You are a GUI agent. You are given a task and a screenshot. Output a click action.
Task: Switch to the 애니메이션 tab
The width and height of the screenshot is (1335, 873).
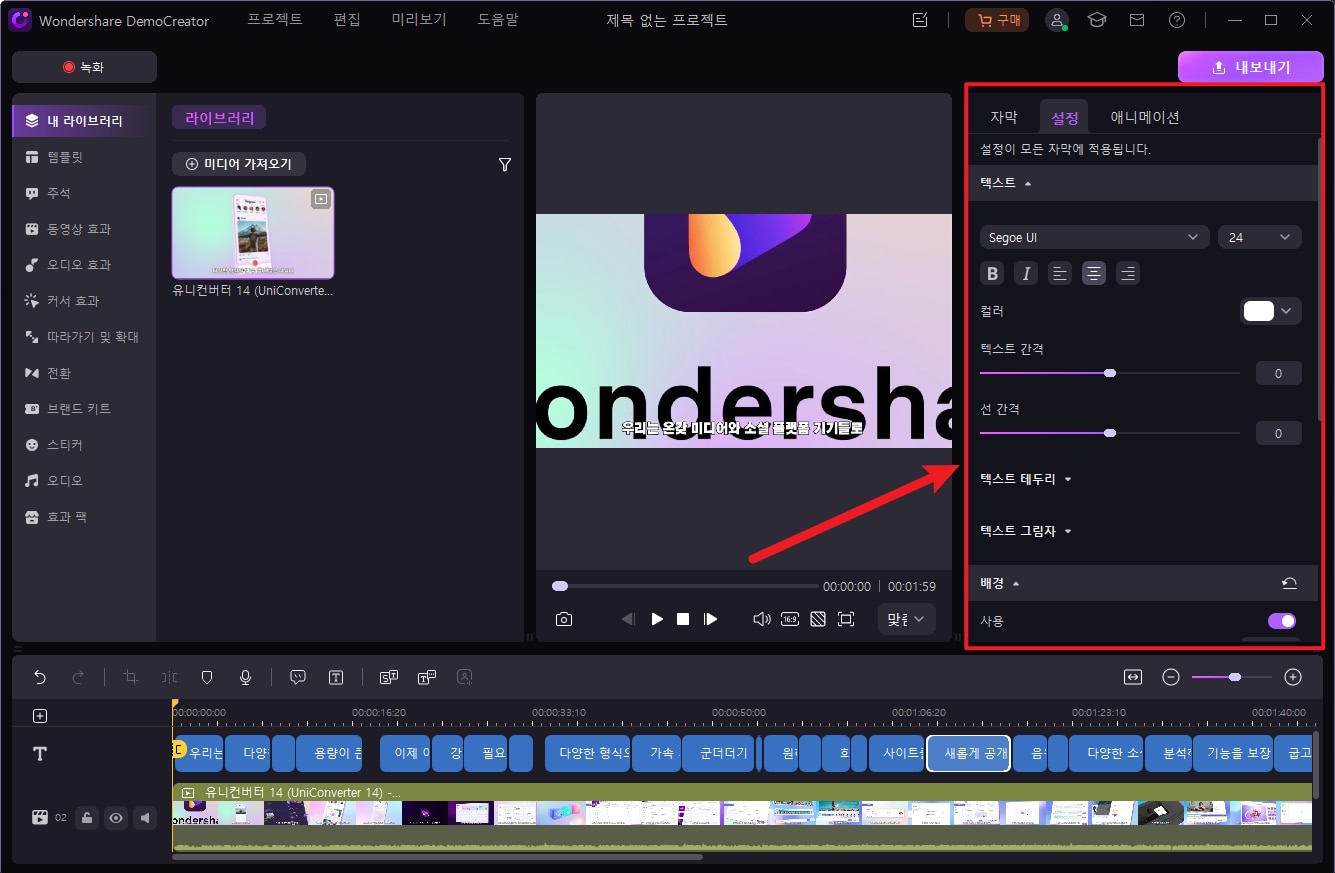[1145, 117]
